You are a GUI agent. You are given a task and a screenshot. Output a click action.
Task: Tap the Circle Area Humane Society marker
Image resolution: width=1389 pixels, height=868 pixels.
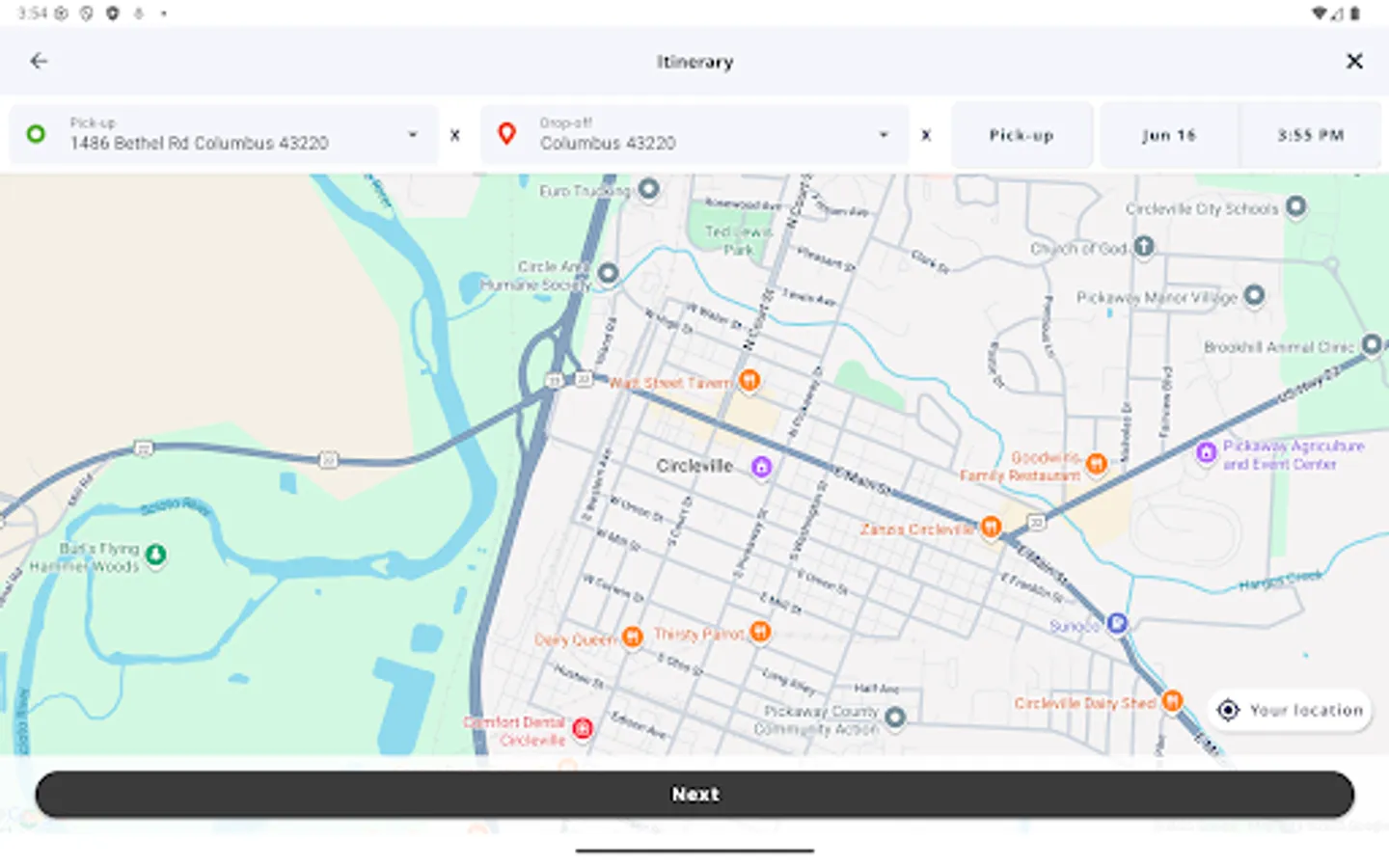pos(608,274)
